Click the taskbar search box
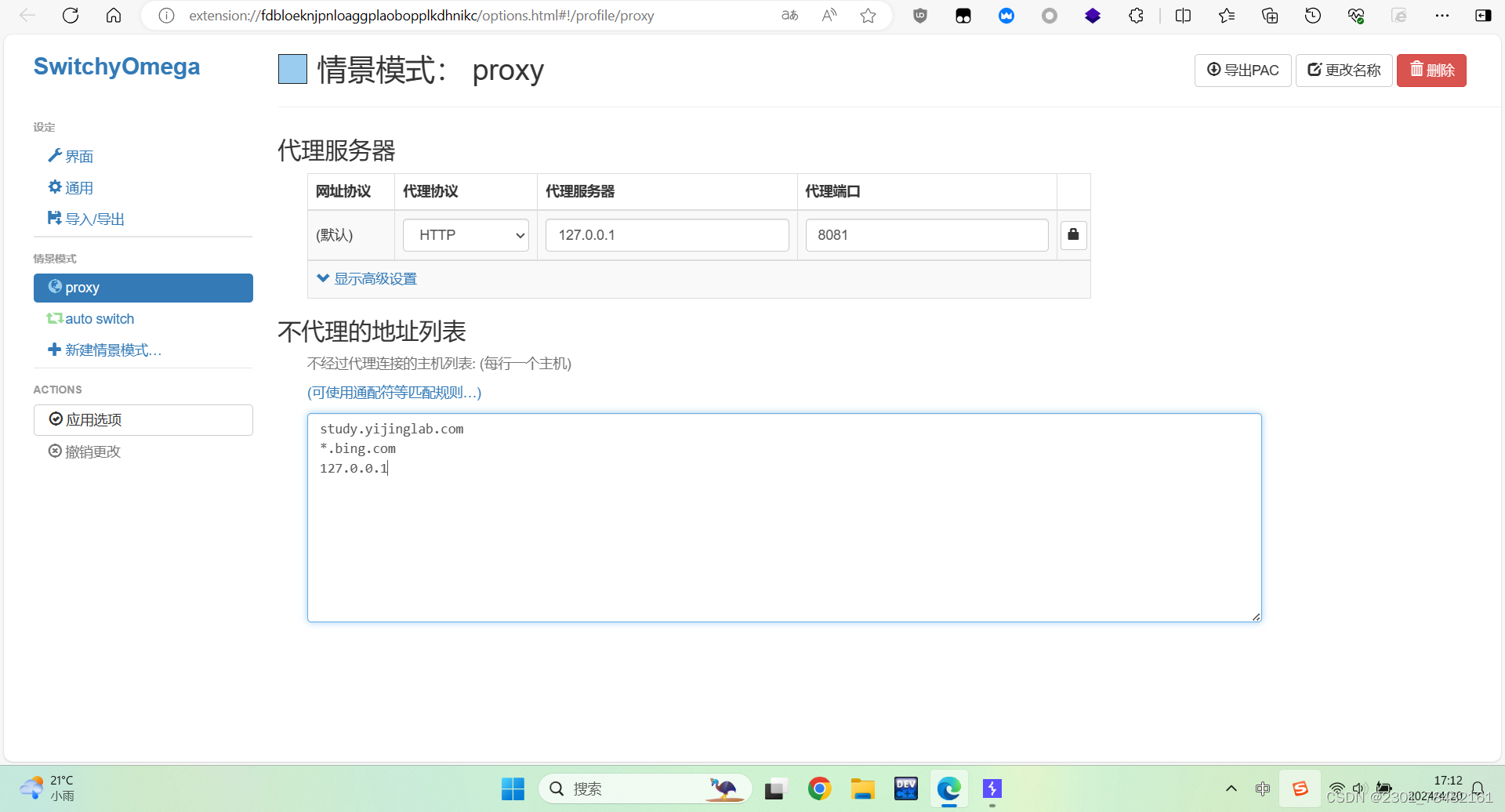Viewport: 1505px width, 812px height. pos(644,788)
